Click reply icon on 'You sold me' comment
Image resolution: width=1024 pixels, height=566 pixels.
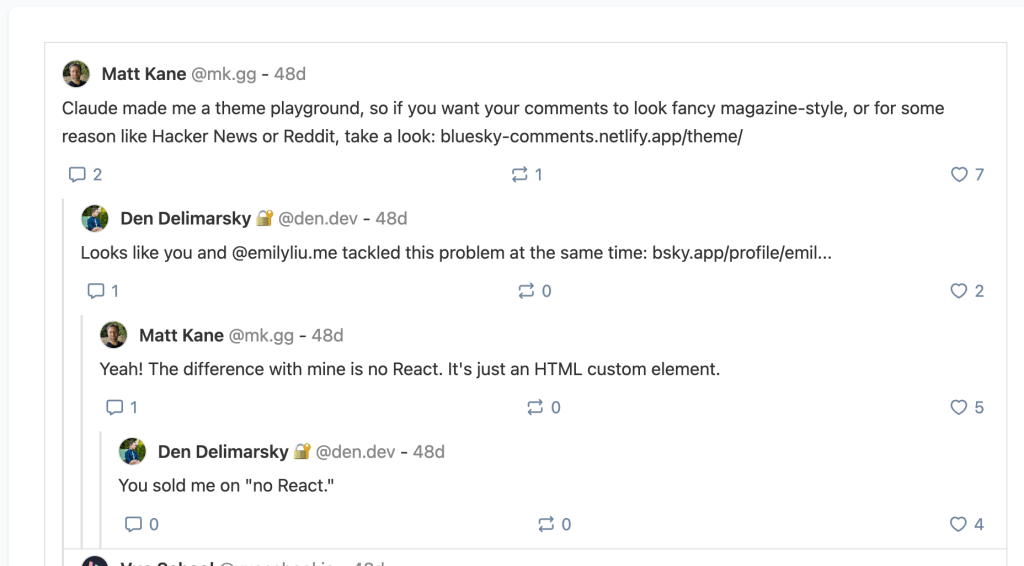point(133,525)
